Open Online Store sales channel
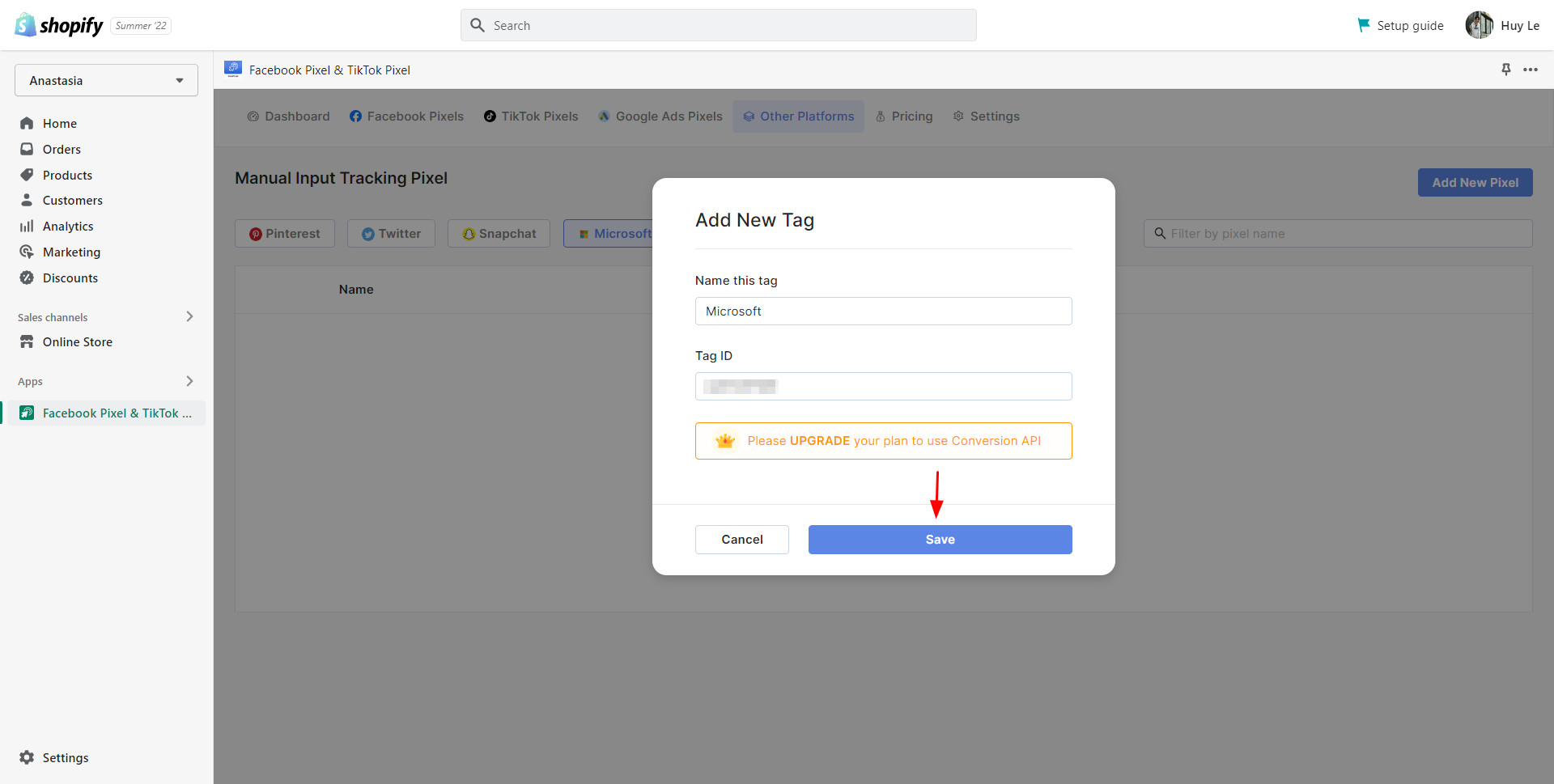 pos(77,341)
